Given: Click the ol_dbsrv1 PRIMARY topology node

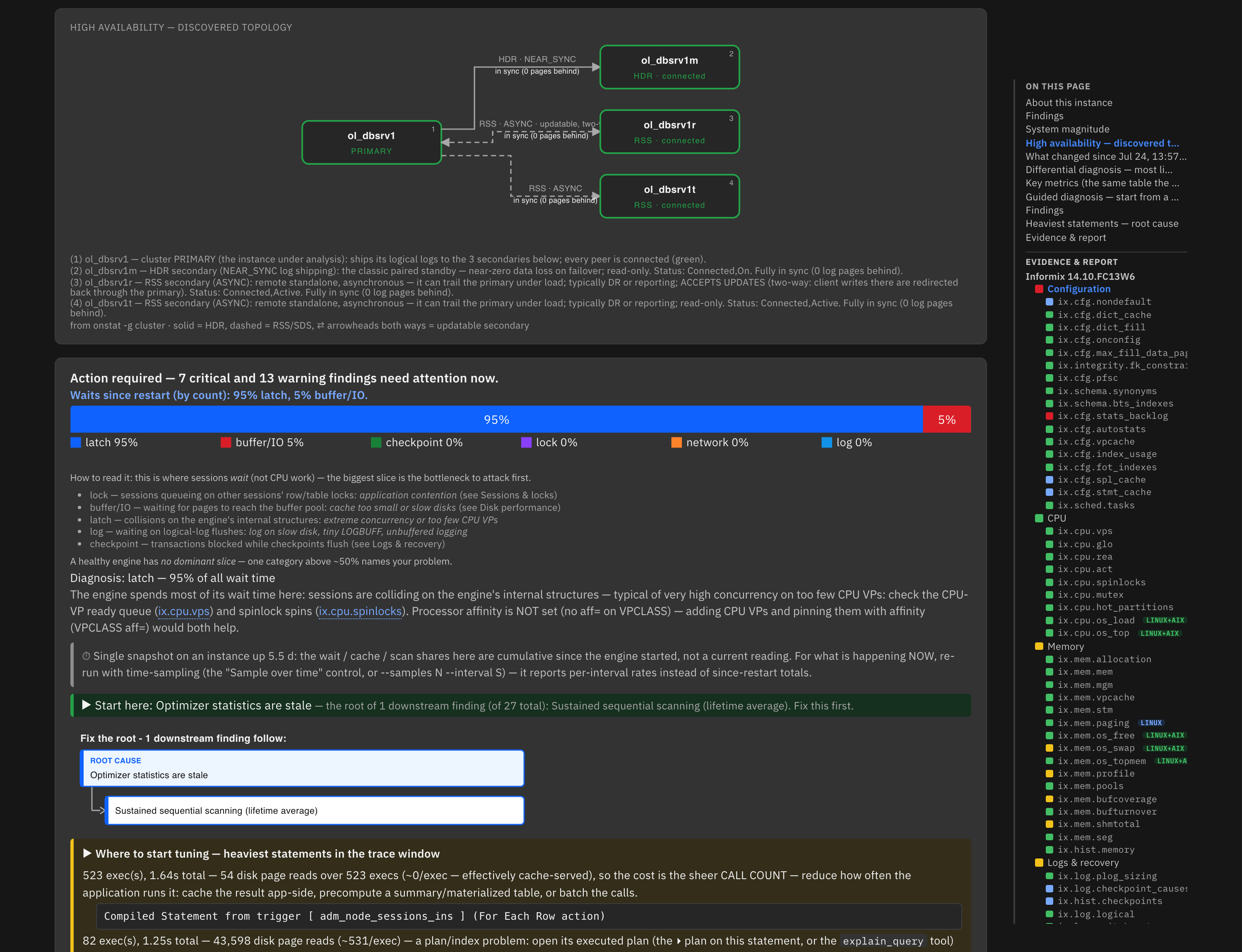Looking at the screenshot, I should (x=371, y=143).
